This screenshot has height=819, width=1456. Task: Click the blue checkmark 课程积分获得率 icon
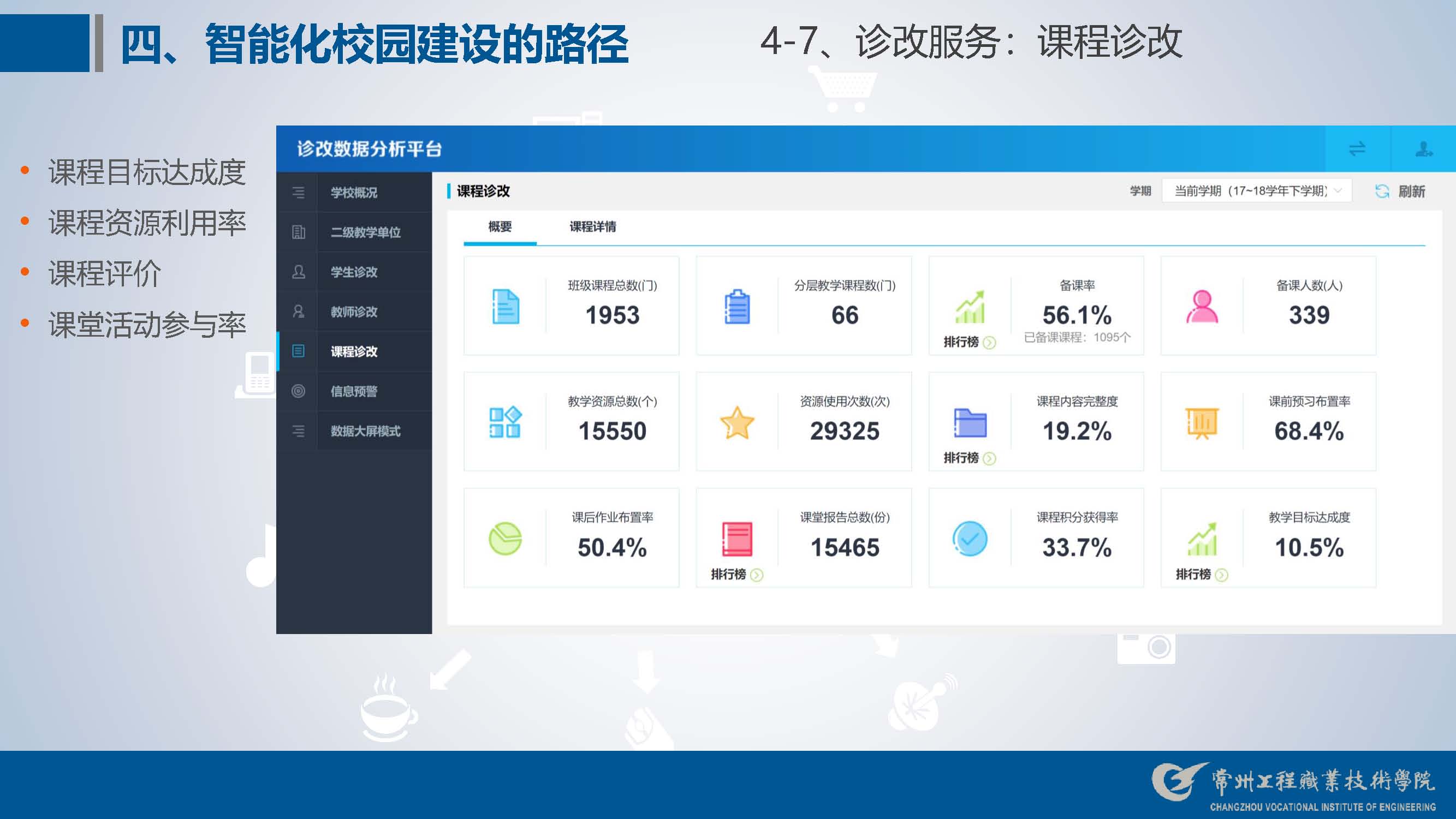[970, 539]
